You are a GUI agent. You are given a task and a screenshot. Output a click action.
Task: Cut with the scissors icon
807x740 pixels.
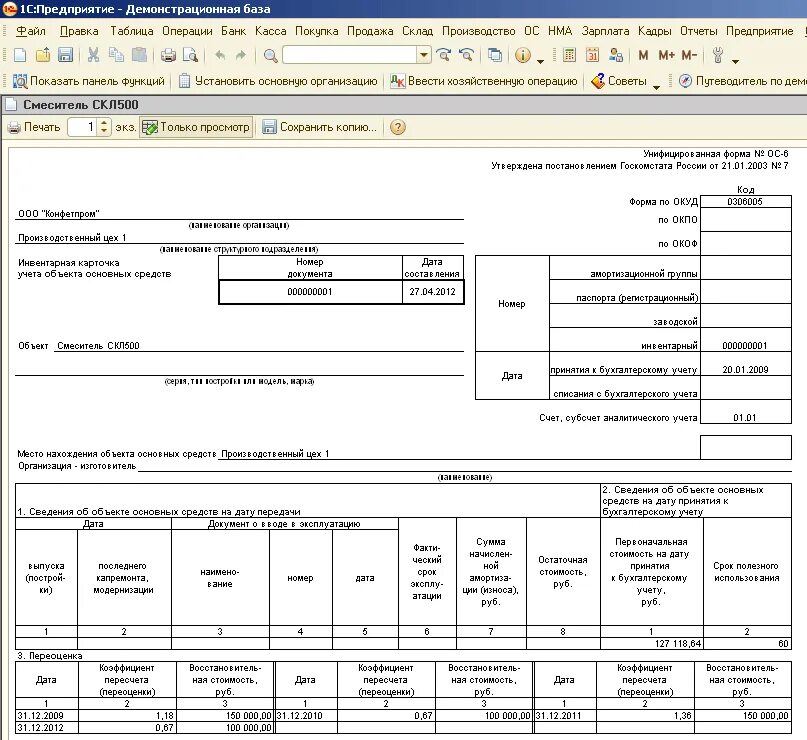(93, 55)
